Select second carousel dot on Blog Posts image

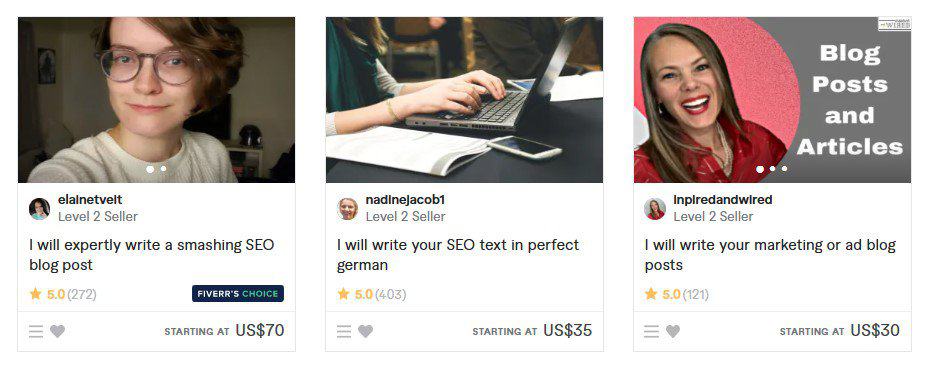772,169
